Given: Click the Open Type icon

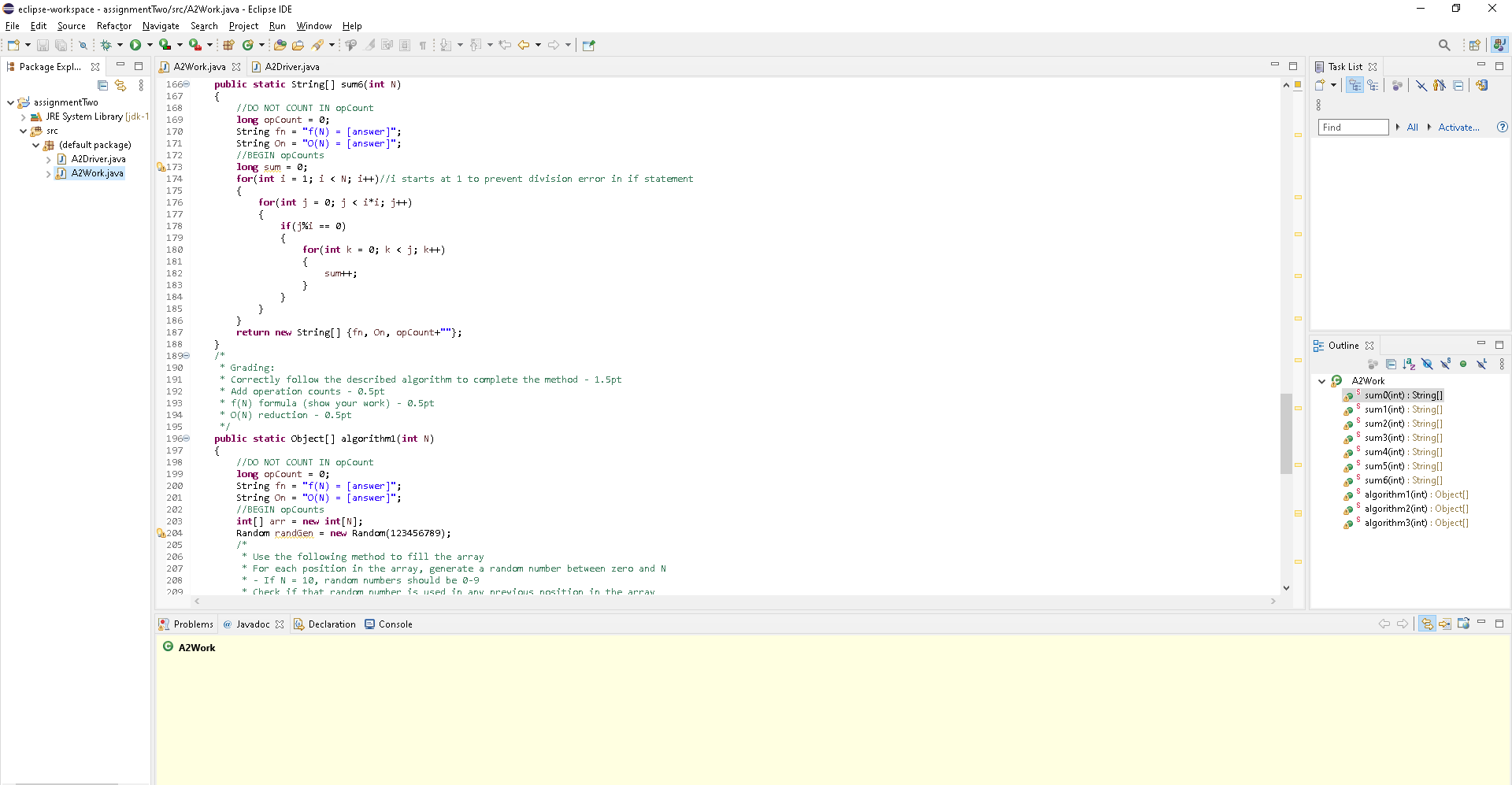Looking at the screenshot, I should point(280,45).
